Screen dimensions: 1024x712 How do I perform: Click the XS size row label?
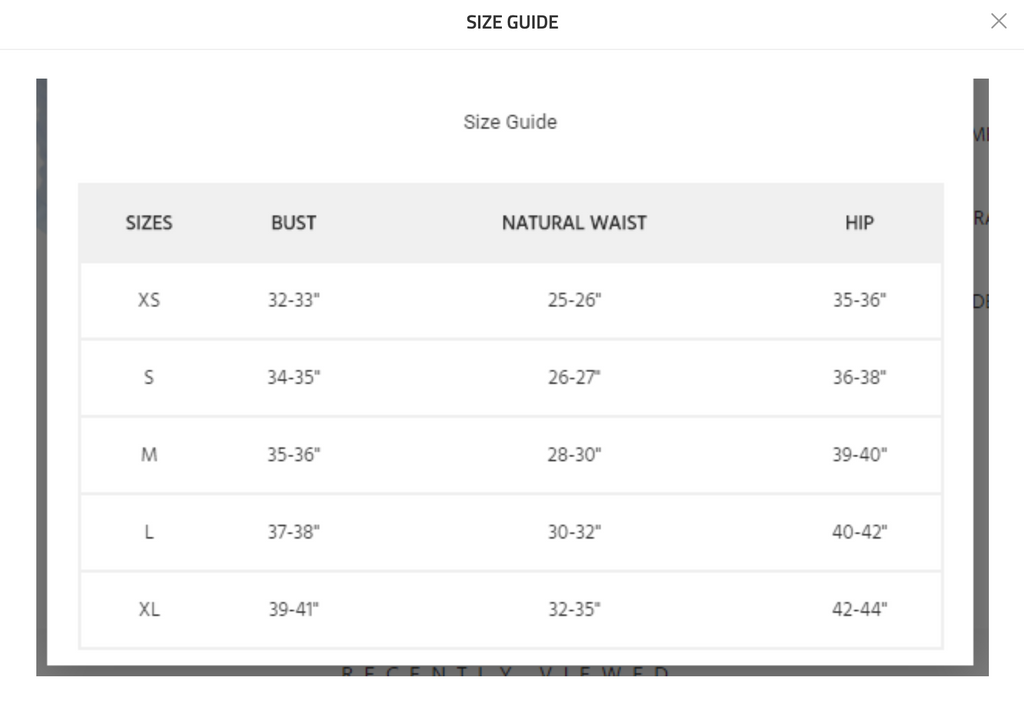pos(149,300)
